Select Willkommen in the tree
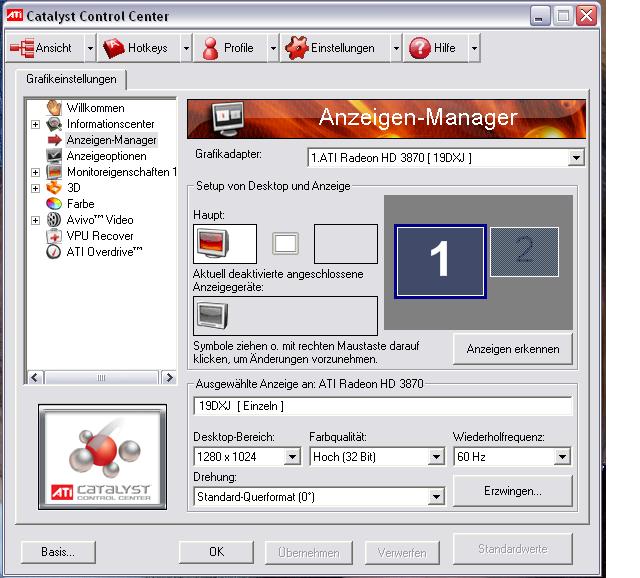640x578 pixels. pyautogui.click(x=96, y=108)
